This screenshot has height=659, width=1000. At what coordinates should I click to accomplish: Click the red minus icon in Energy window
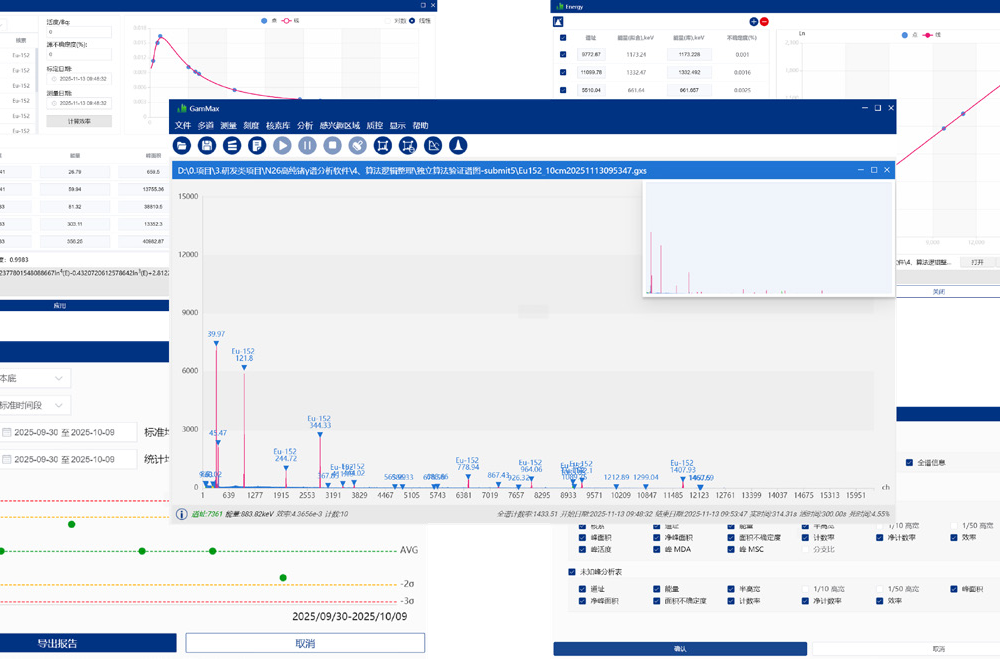[764, 22]
